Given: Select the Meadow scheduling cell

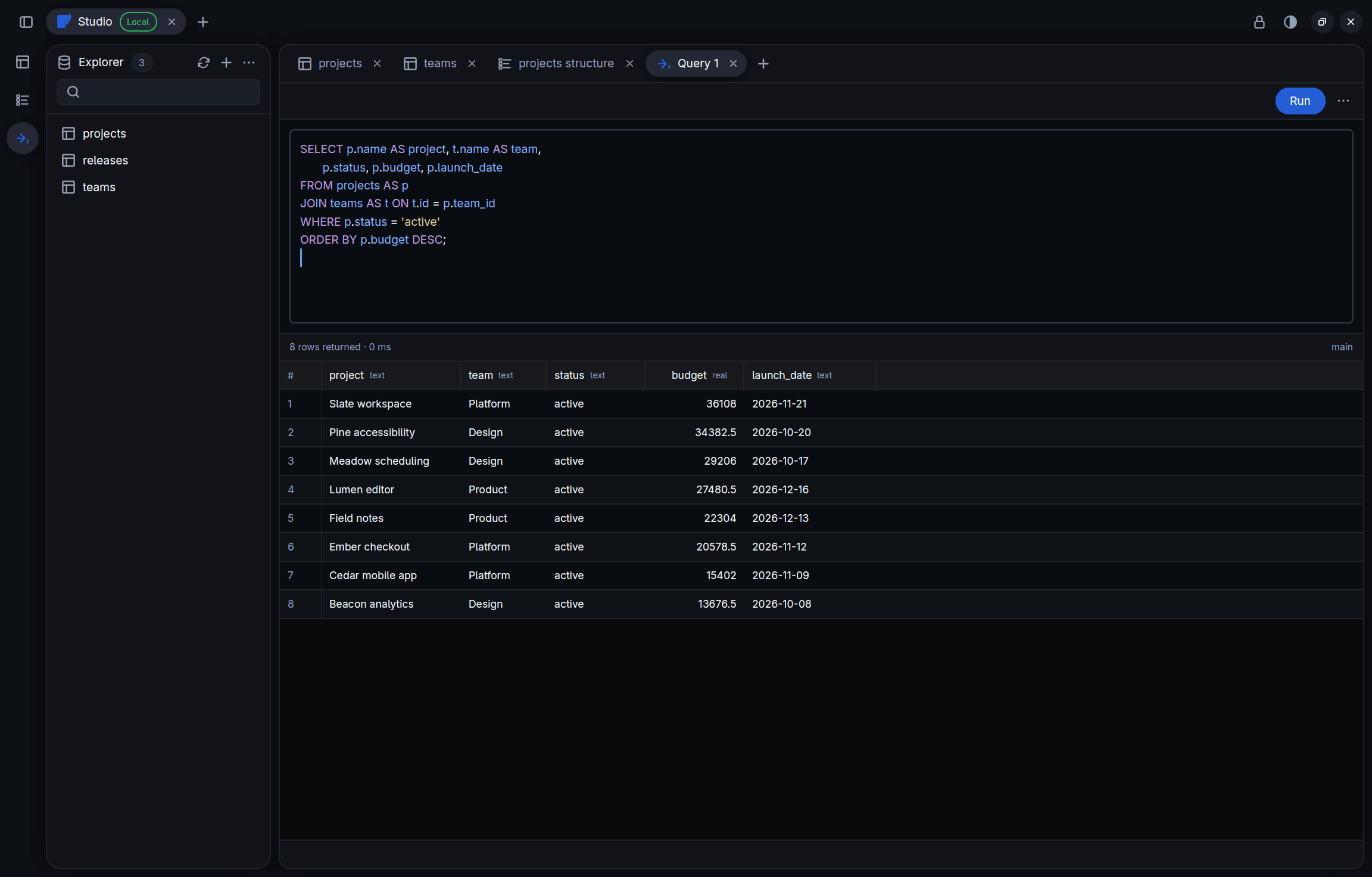Looking at the screenshot, I should [391, 461].
